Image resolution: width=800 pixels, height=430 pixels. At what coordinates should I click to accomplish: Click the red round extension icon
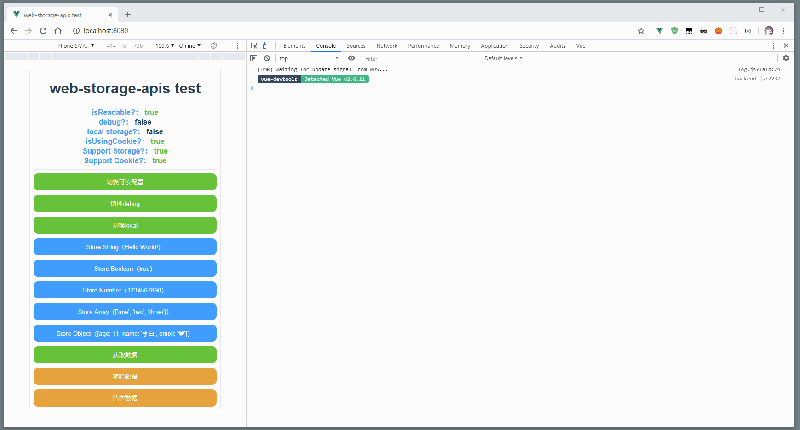[718, 31]
